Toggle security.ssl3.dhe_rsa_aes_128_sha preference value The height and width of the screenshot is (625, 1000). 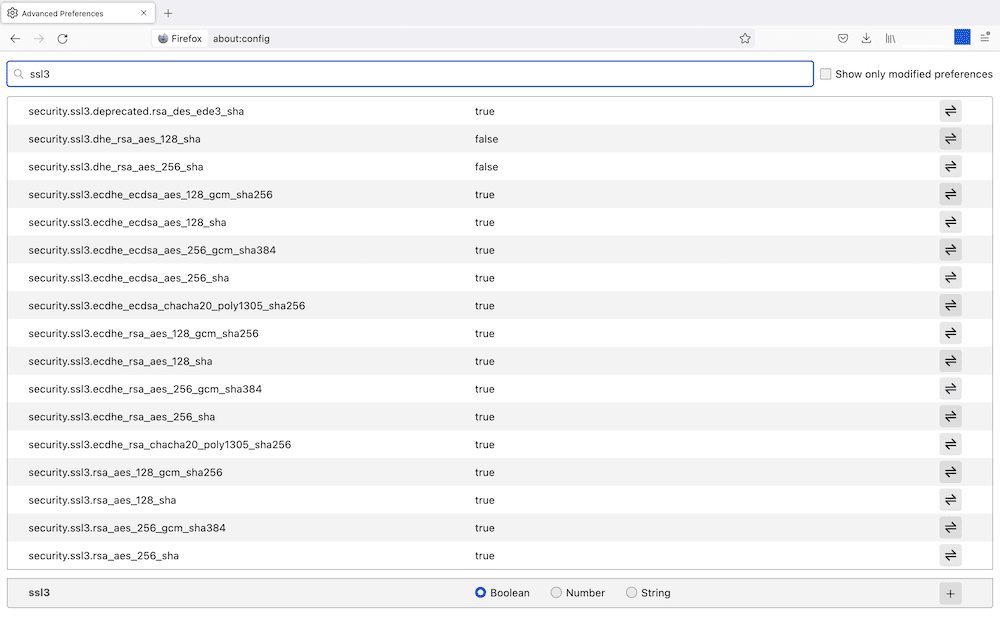pyautogui.click(x=950, y=139)
